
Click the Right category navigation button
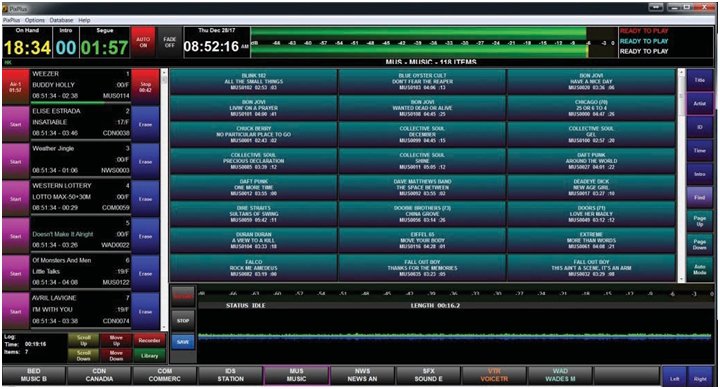click(700, 375)
